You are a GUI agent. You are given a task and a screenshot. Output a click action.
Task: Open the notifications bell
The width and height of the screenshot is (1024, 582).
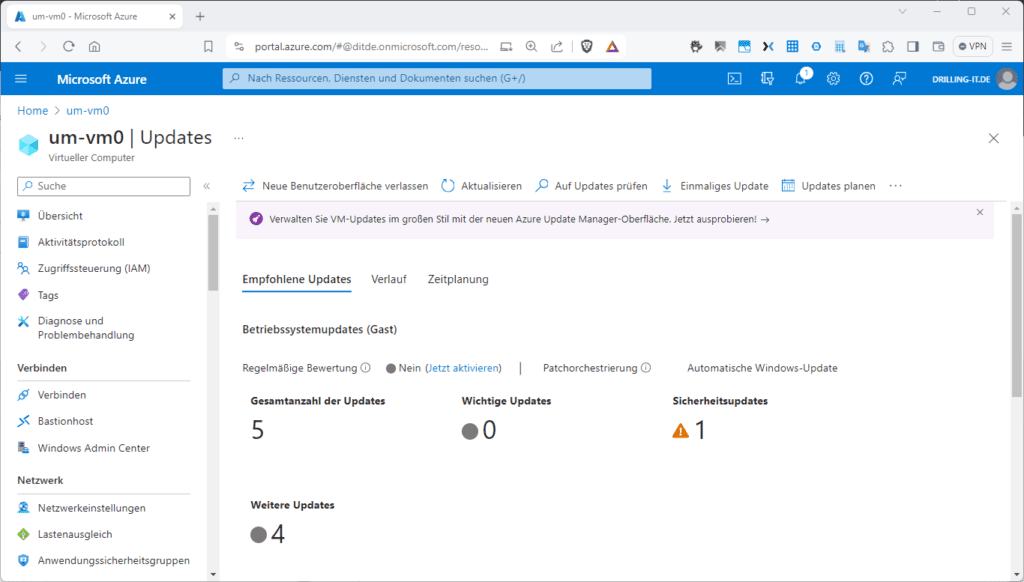pyautogui.click(x=801, y=79)
